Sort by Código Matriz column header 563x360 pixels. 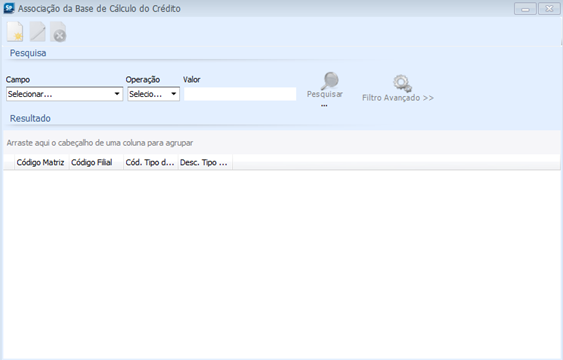(x=41, y=162)
